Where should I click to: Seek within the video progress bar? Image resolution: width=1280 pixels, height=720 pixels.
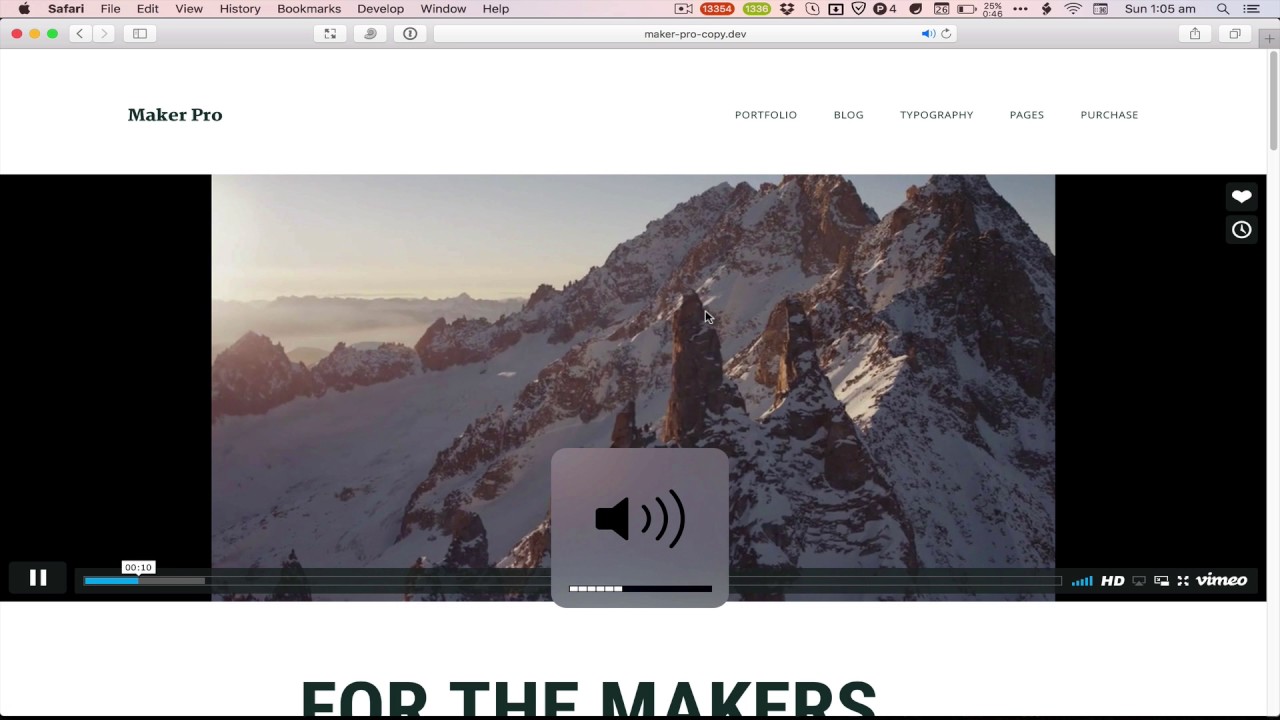coord(572,581)
